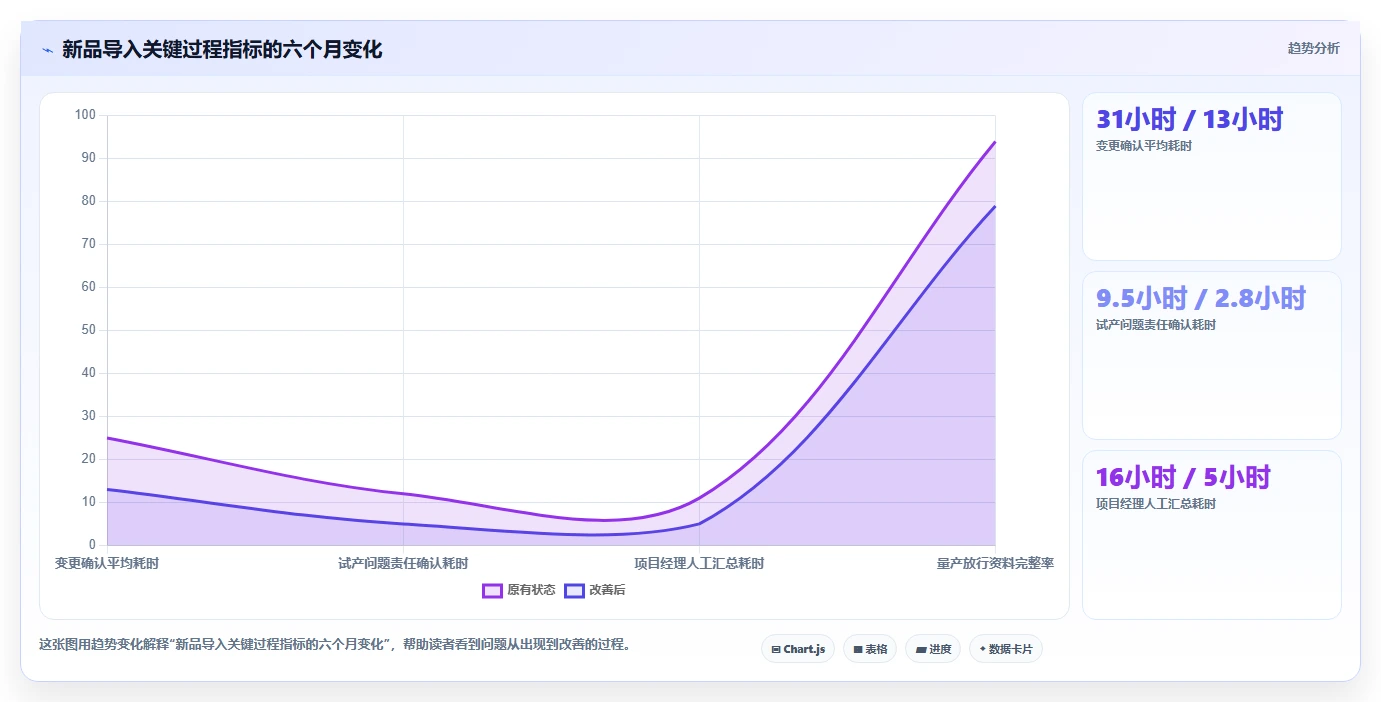Viewport: 1381px width, 702px height.
Task: Click the 原有状态 legend label
Action: coord(531,590)
